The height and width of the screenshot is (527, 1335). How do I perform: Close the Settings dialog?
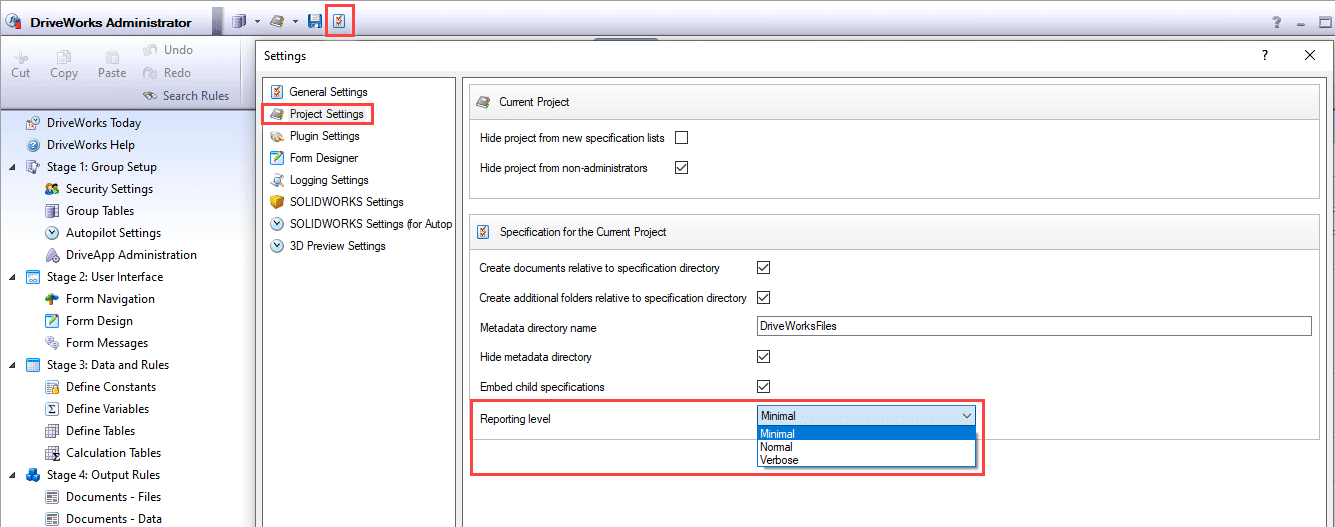[1310, 56]
